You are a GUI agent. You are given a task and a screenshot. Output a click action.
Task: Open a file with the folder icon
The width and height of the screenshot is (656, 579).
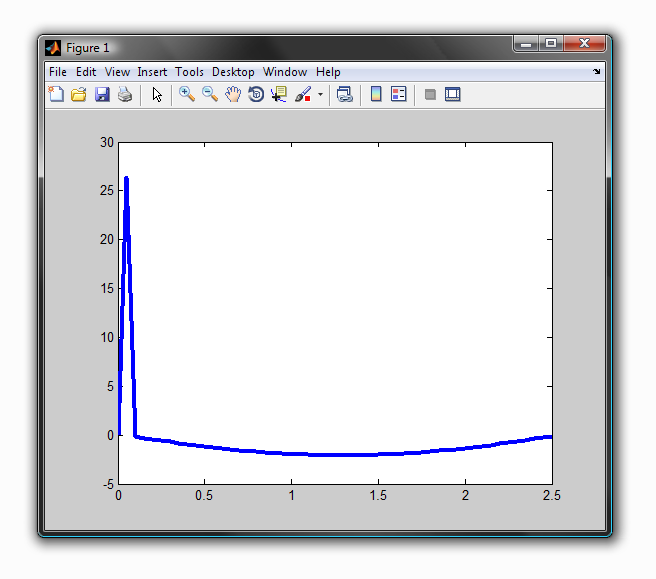pyautogui.click(x=79, y=95)
